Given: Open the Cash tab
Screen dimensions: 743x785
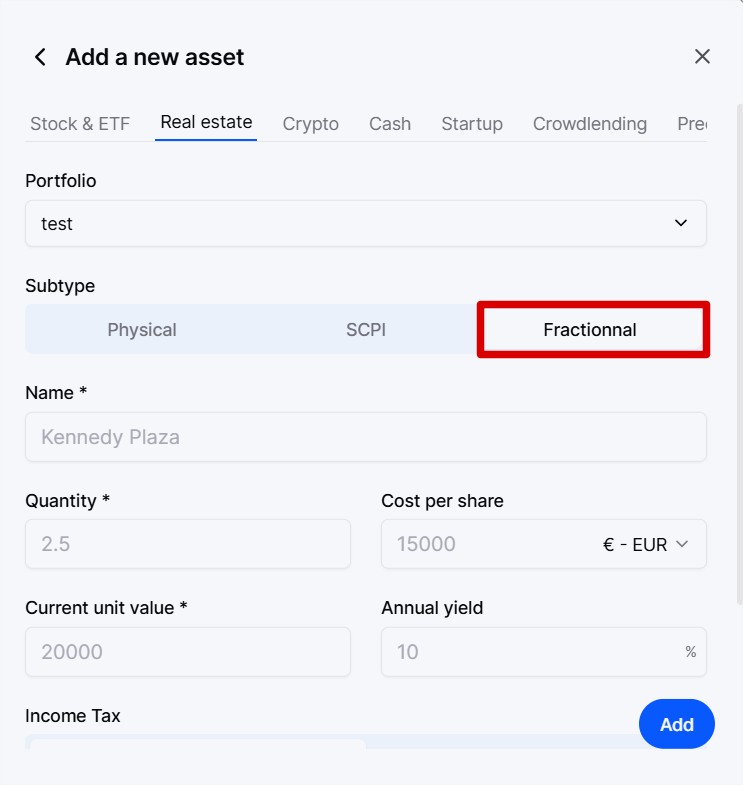Looking at the screenshot, I should (x=390, y=124).
